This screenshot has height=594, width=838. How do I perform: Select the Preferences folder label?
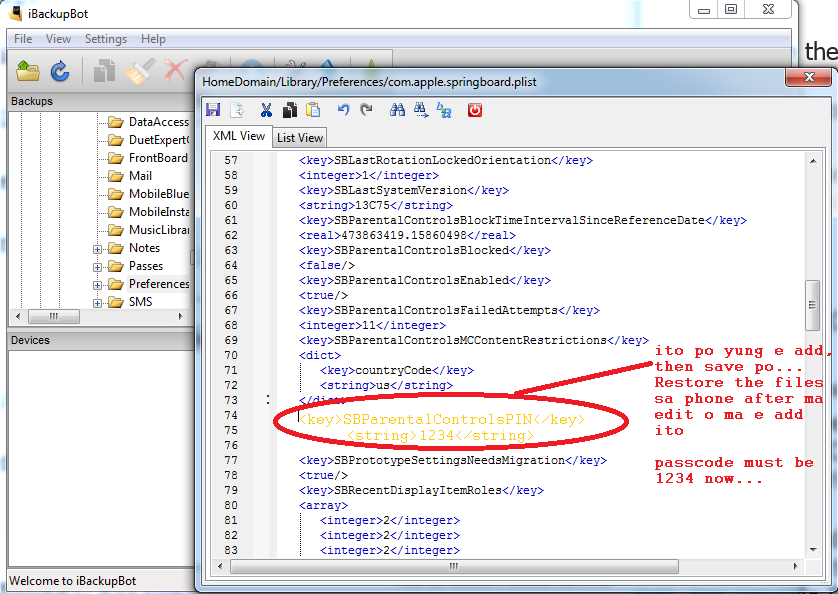(159, 284)
